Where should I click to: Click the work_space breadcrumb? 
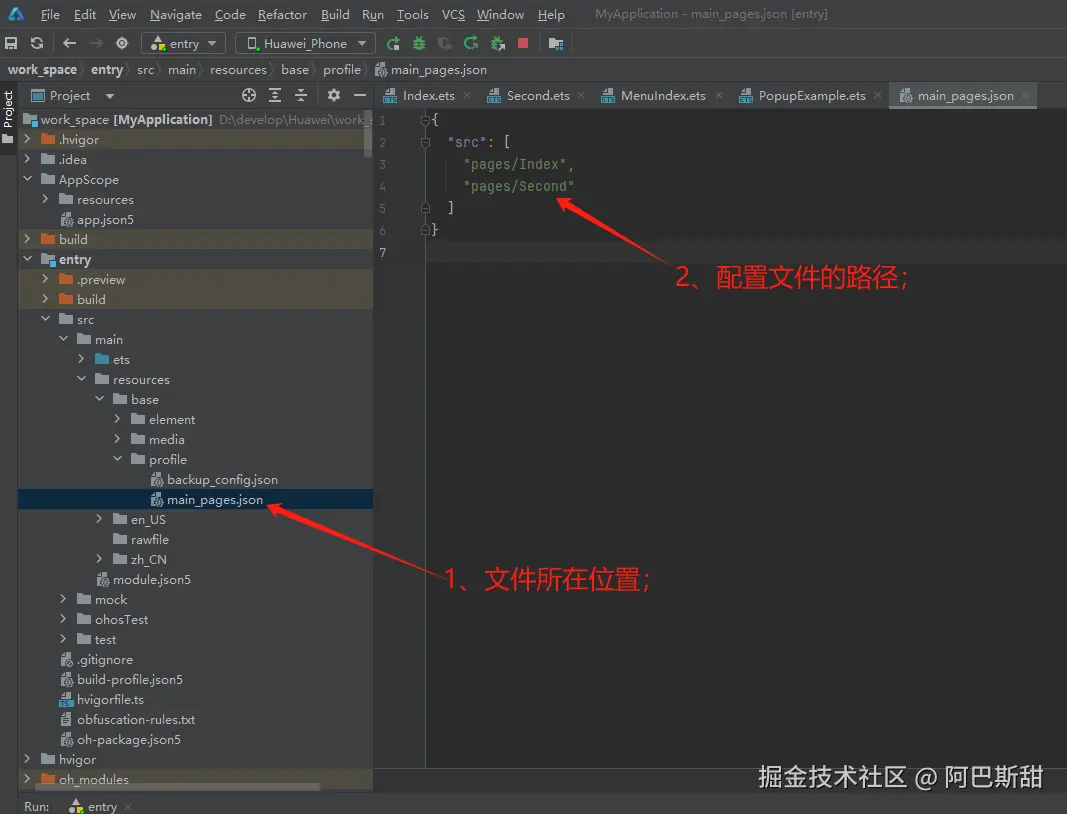[x=42, y=69]
